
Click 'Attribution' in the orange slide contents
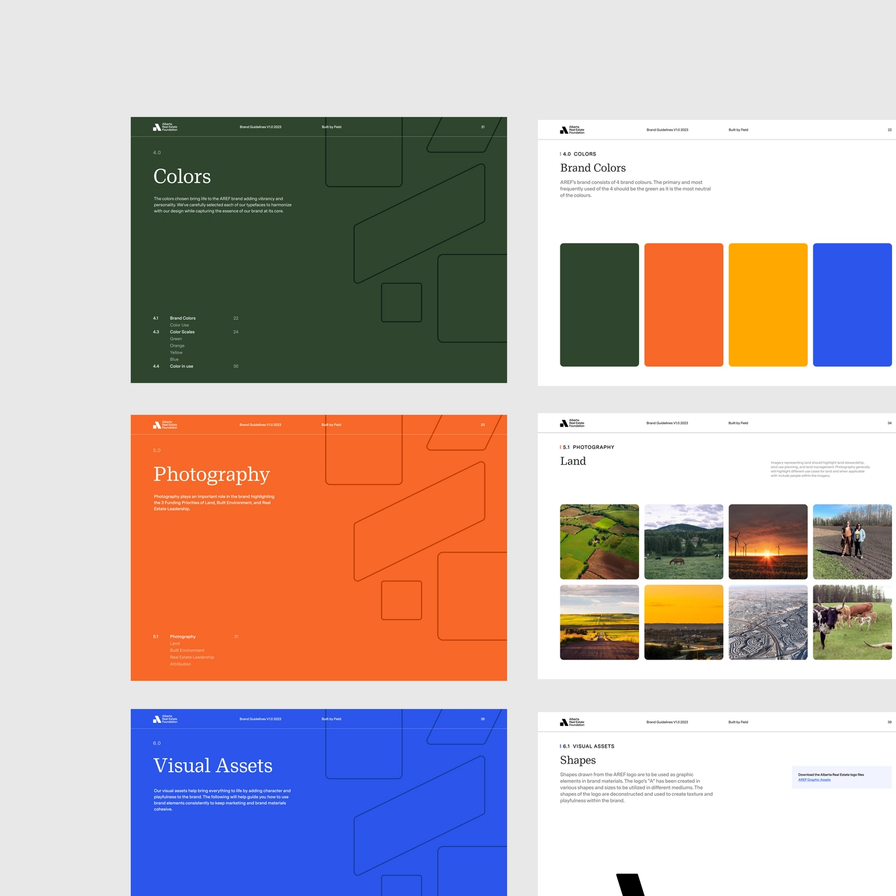click(181, 664)
